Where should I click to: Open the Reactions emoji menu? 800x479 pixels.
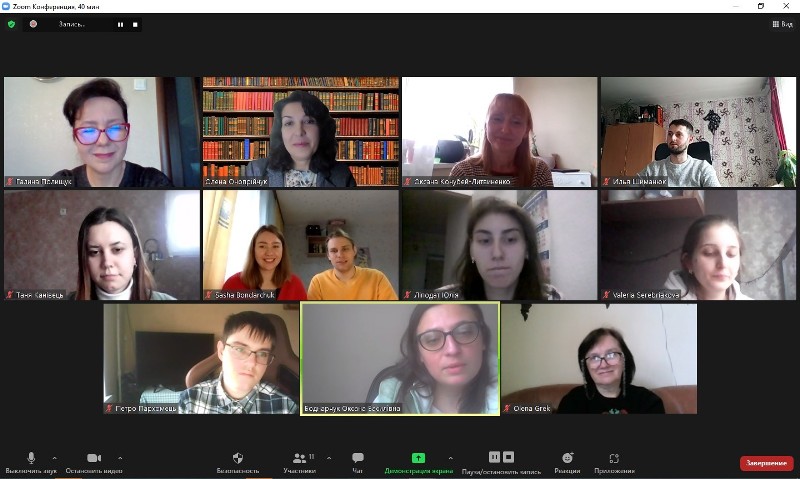pos(567,462)
